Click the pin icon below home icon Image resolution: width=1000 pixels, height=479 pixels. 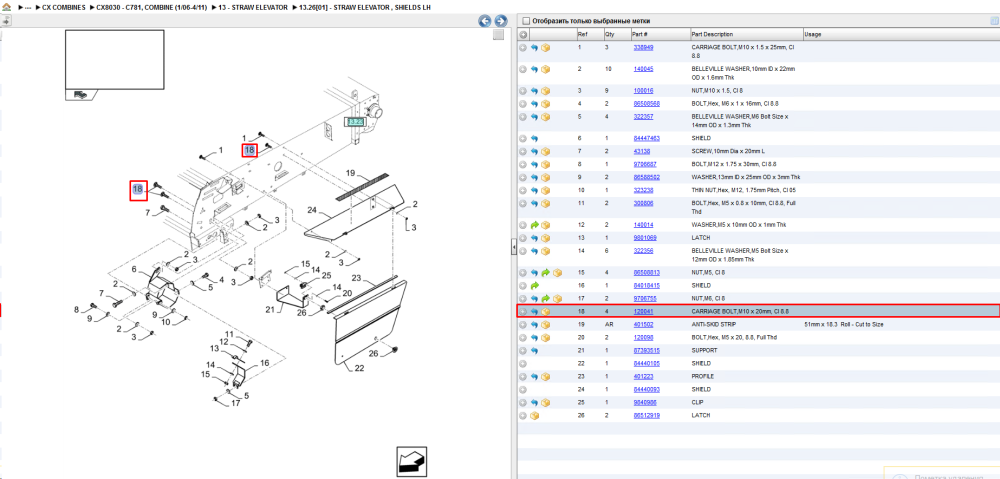coord(6,20)
